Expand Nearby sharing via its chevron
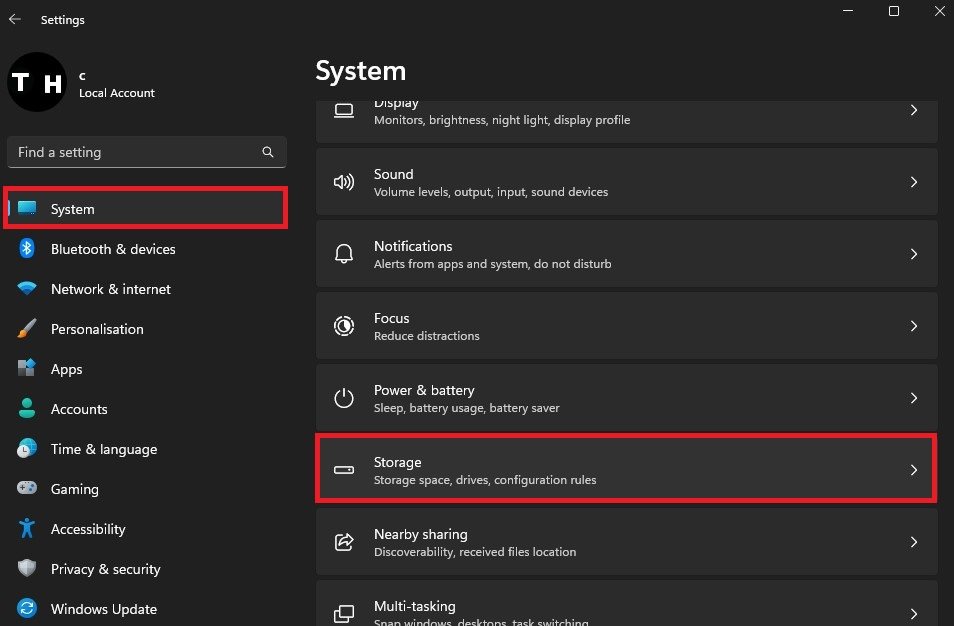Image resolution: width=954 pixels, height=626 pixels. click(913, 542)
